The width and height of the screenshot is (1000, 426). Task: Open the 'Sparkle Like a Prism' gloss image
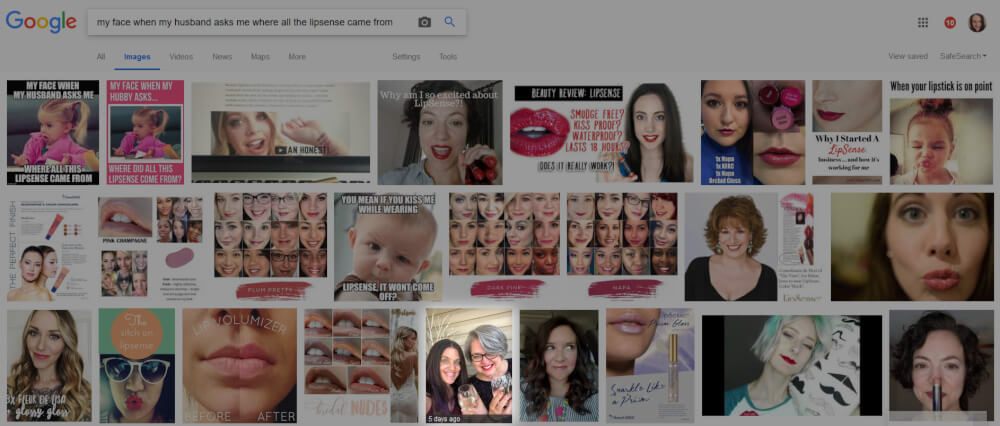[650, 366]
